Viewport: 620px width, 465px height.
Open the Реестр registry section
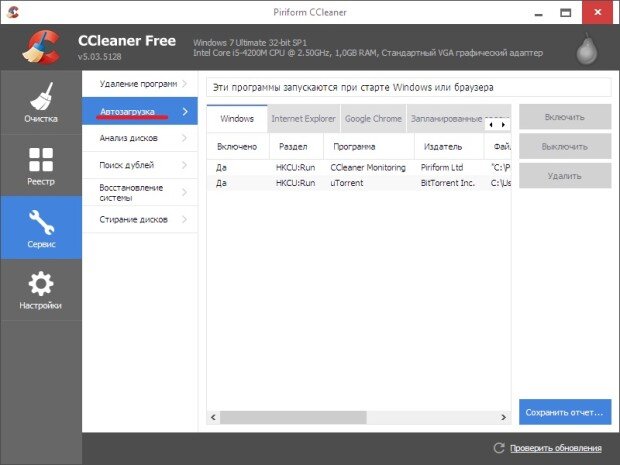(41, 165)
